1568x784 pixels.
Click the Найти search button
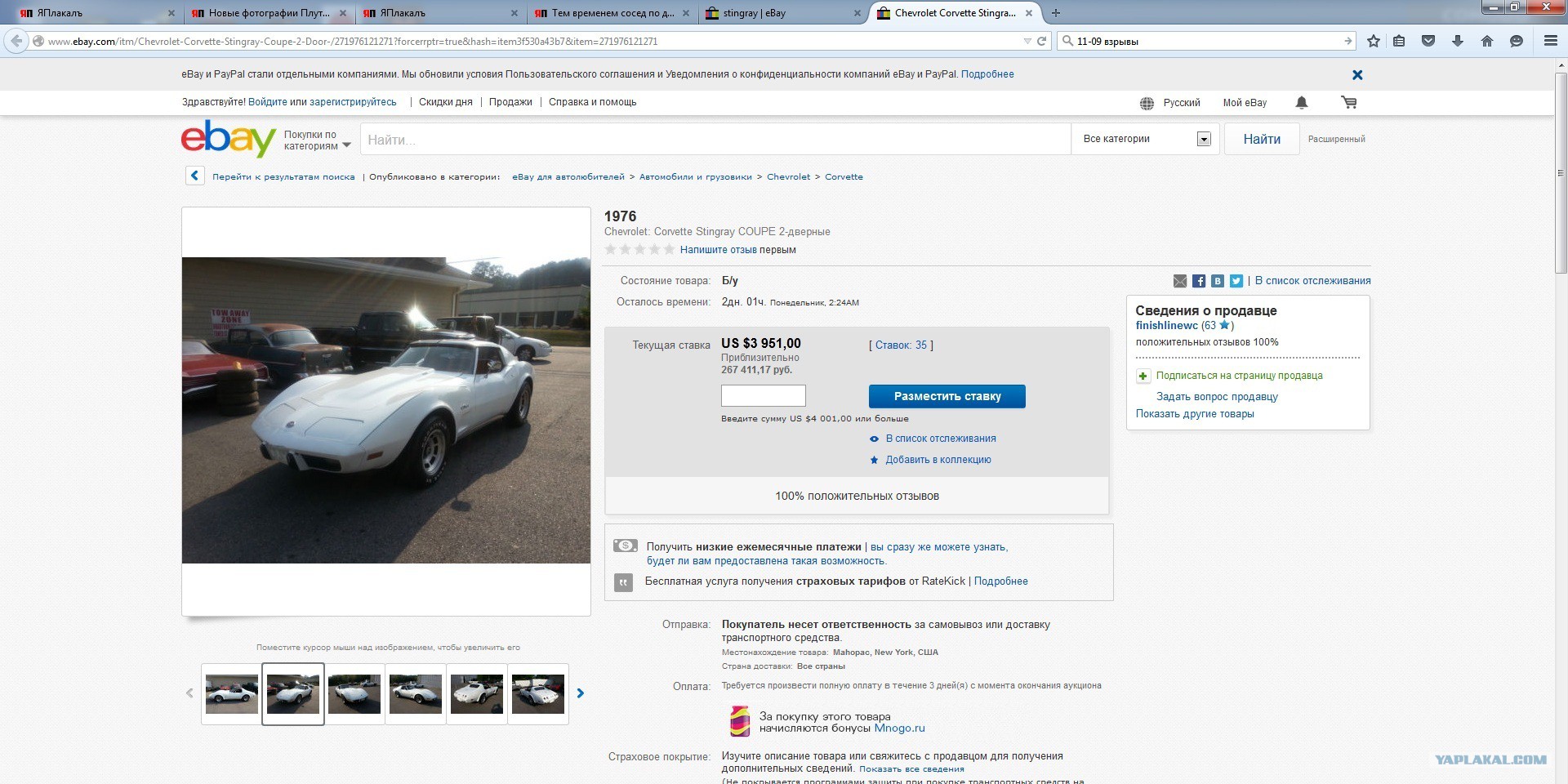(1262, 139)
